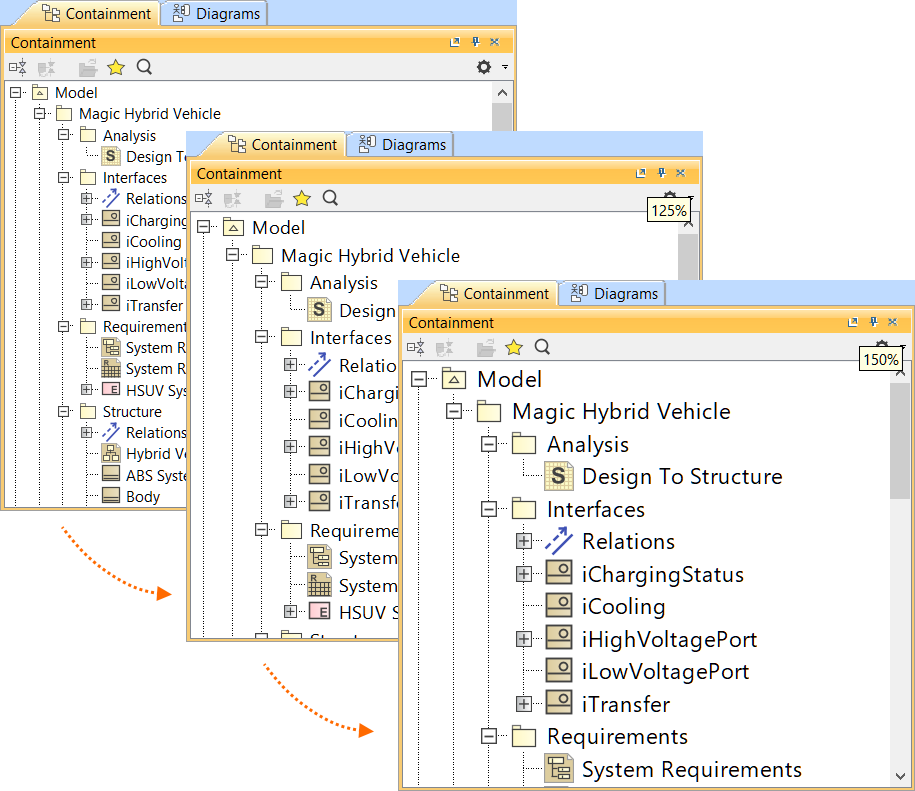Switch to the Diagrams tab in the top-left panel
The width and height of the screenshot is (915, 791).
[x=217, y=13]
